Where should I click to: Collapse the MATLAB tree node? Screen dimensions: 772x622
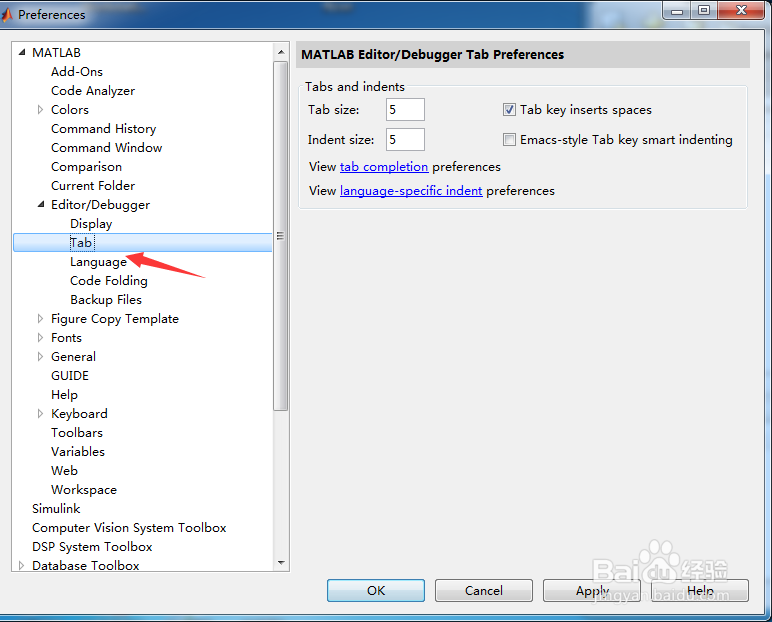22,52
